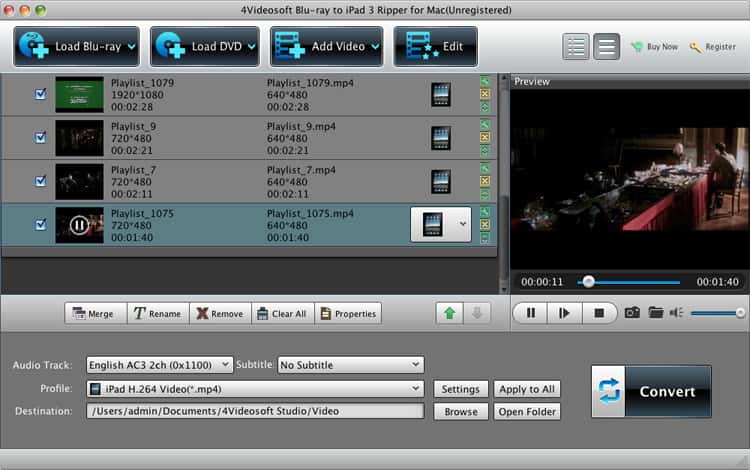Switch to the compact list view icon
The height and width of the screenshot is (470, 750).
coord(607,47)
